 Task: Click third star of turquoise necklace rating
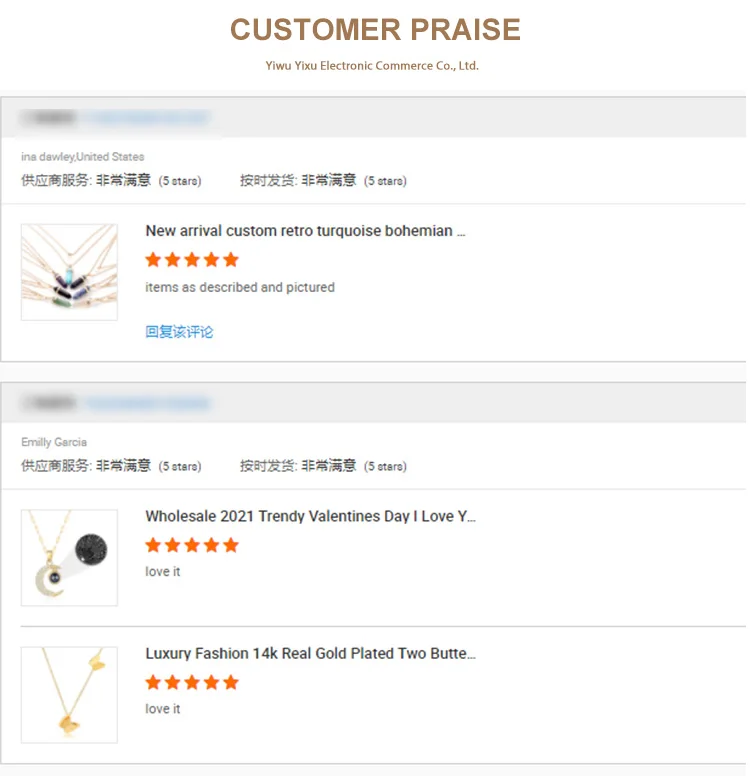tap(192, 260)
